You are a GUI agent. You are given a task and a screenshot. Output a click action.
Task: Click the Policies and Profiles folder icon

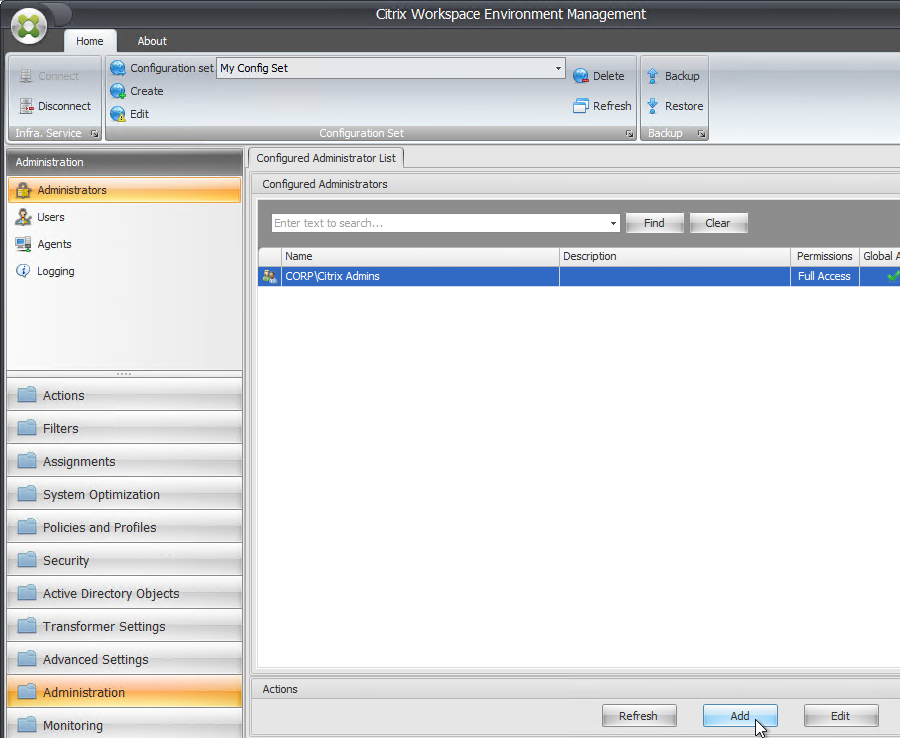coord(26,527)
